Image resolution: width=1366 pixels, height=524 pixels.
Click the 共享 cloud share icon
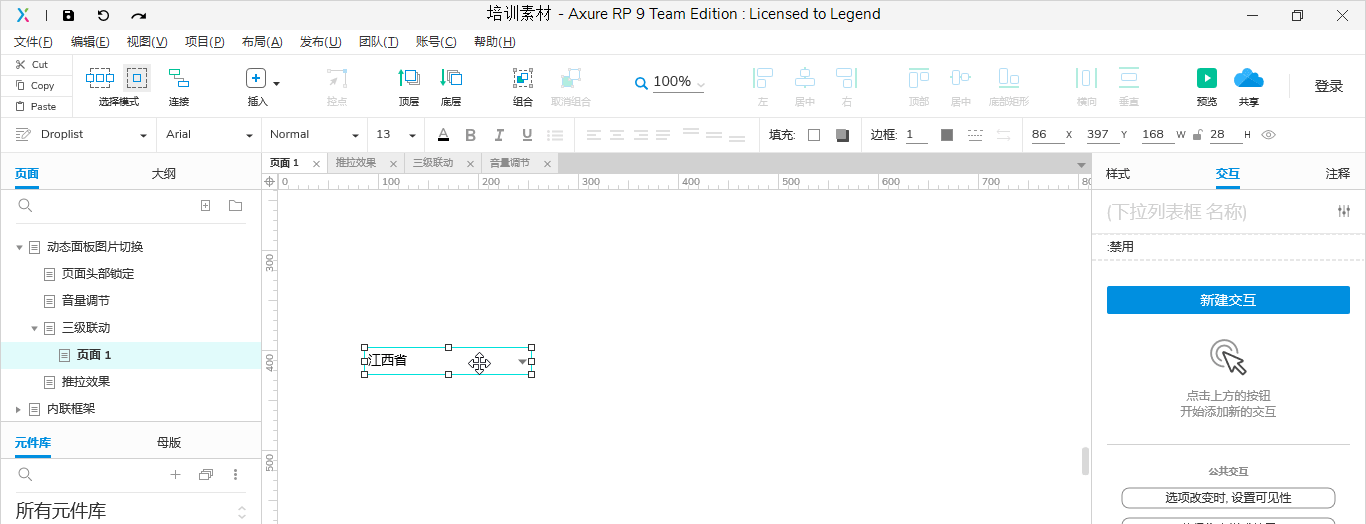coord(1249,78)
